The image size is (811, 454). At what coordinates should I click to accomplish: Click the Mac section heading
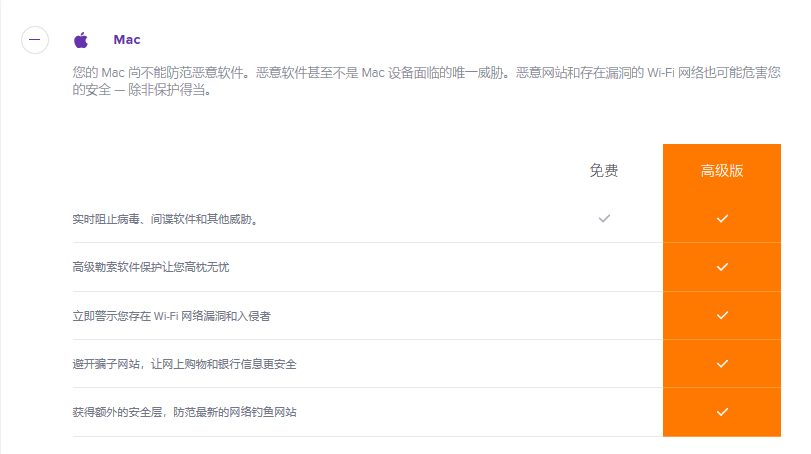click(x=127, y=40)
